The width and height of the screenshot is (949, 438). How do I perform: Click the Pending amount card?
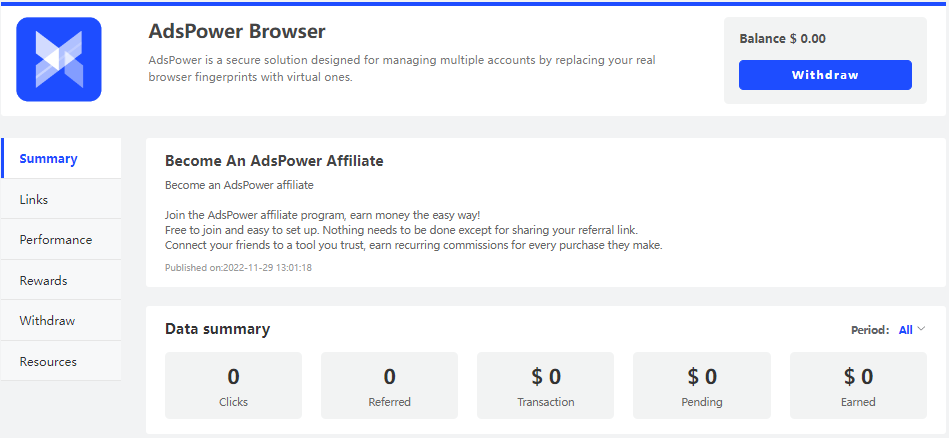tap(702, 385)
